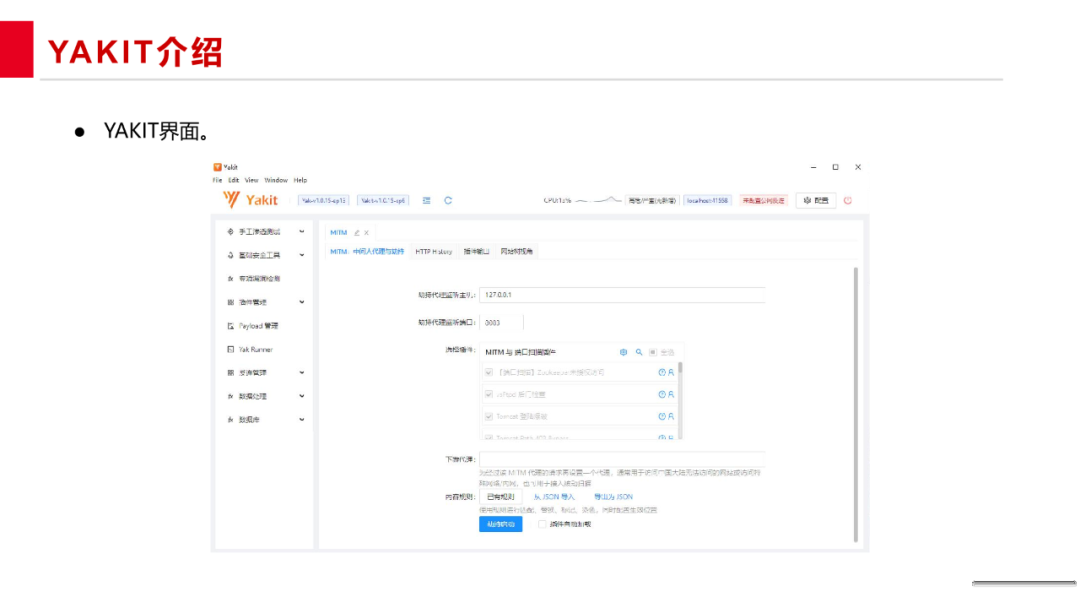Screen dimensions: 1080x608
Task: Open the Help menu
Action: click(x=300, y=180)
